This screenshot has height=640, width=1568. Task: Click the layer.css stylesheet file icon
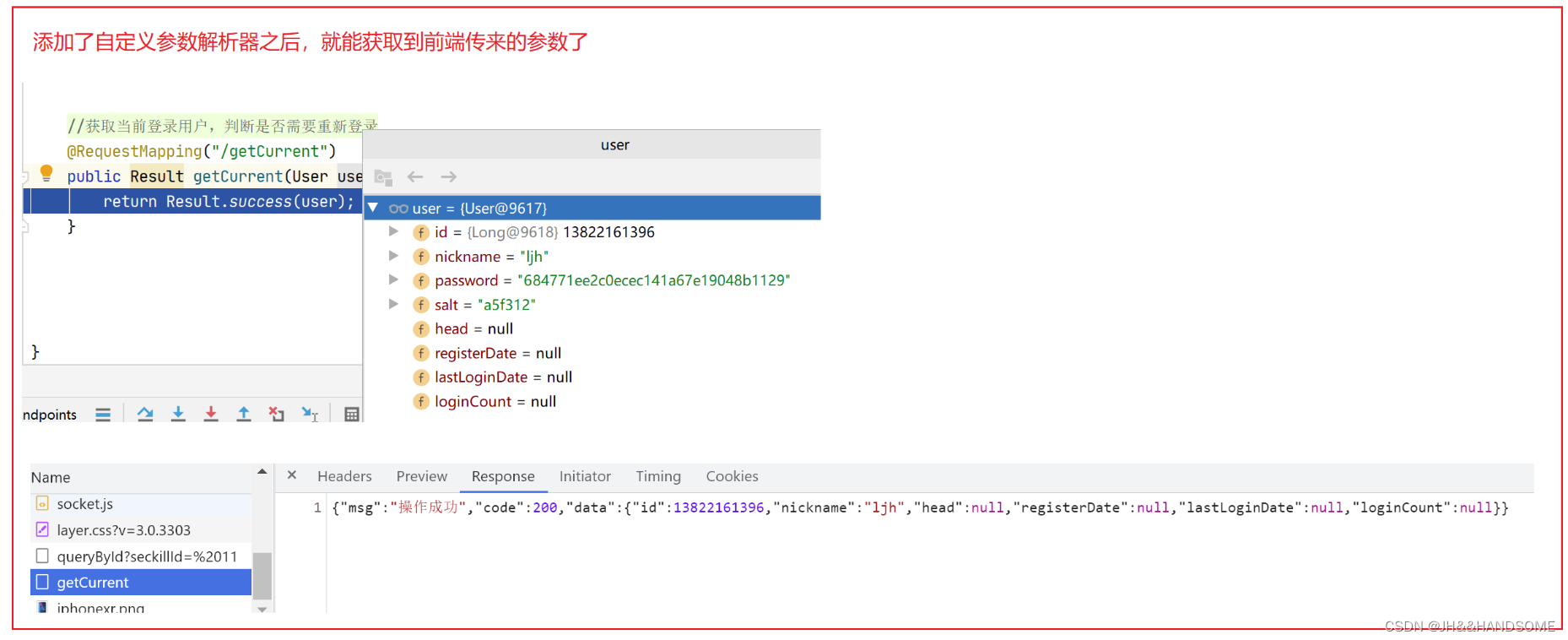pos(42,529)
